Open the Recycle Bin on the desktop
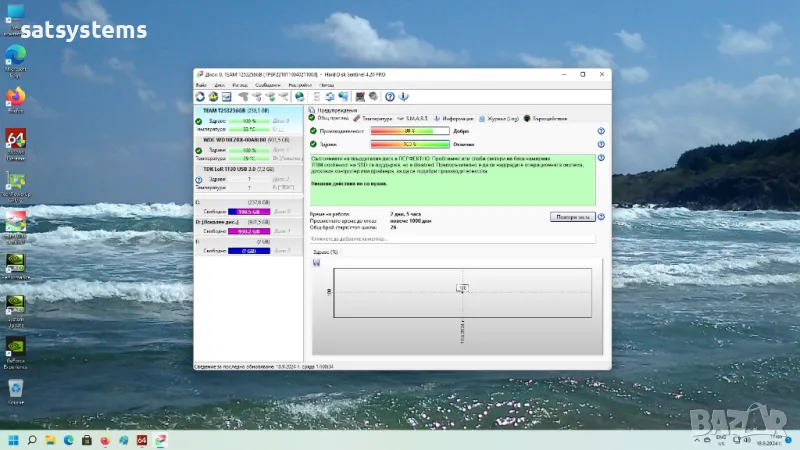 coord(15,388)
